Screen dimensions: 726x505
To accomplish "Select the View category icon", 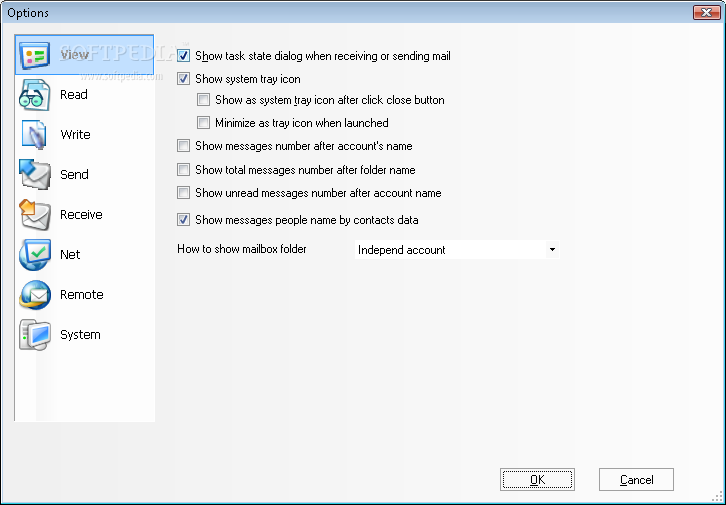I will 34,55.
